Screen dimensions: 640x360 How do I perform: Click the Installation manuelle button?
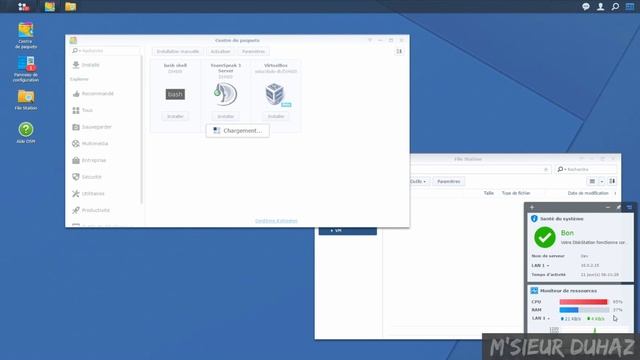tap(178, 51)
